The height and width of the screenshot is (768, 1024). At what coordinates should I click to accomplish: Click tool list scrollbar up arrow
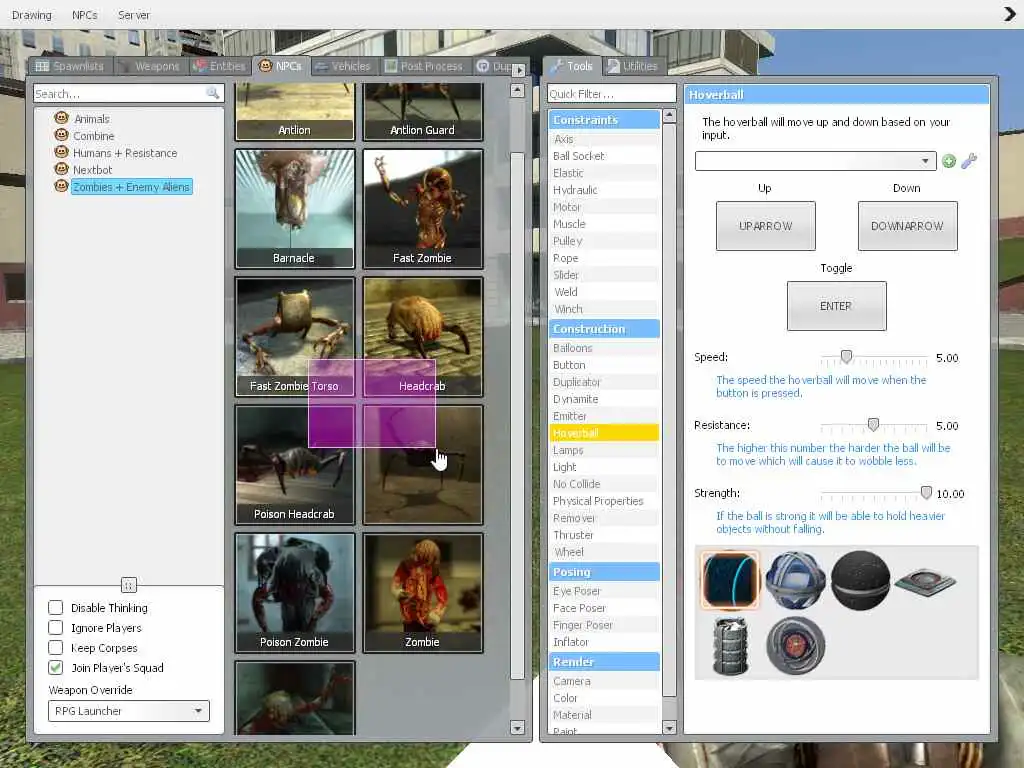point(669,116)
